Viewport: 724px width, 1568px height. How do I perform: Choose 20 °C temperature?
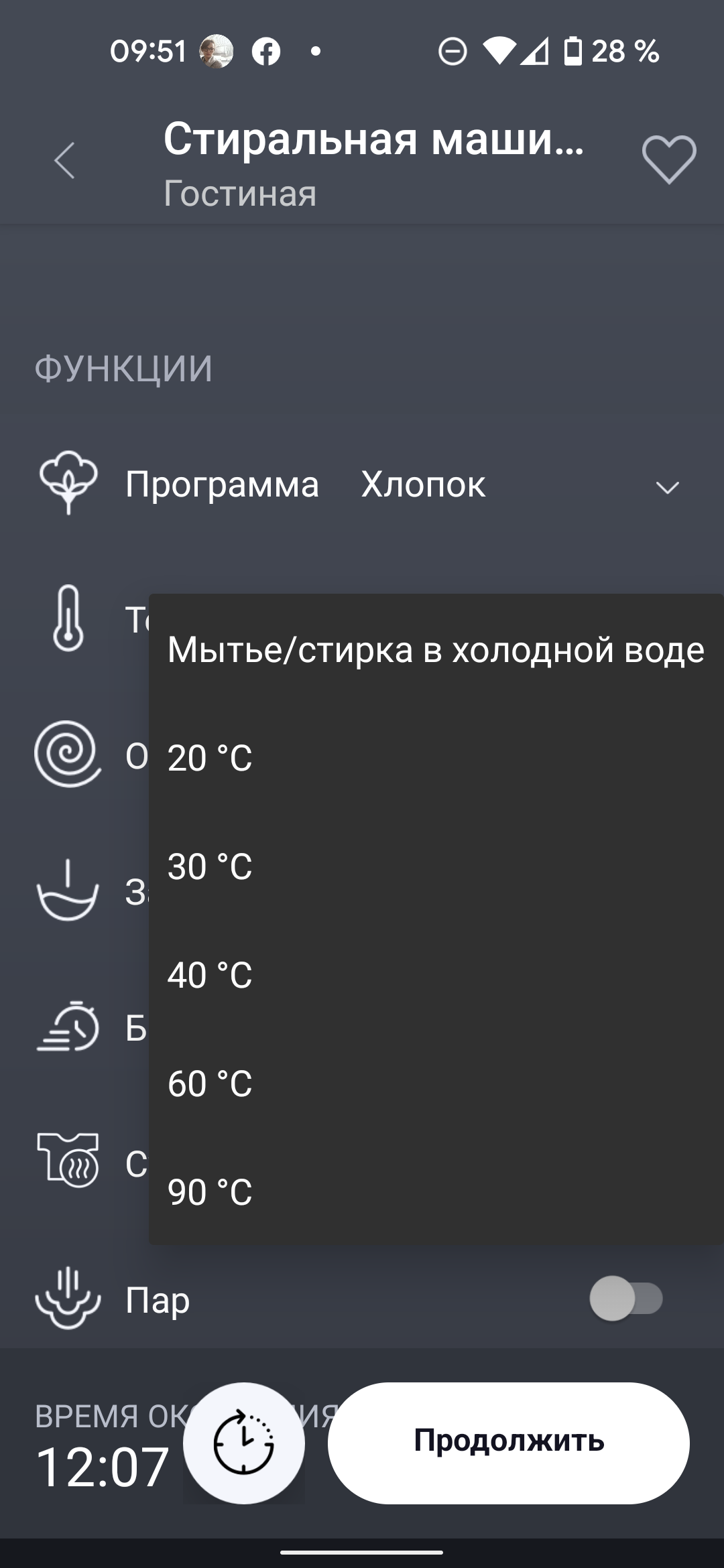pos(210,759)
